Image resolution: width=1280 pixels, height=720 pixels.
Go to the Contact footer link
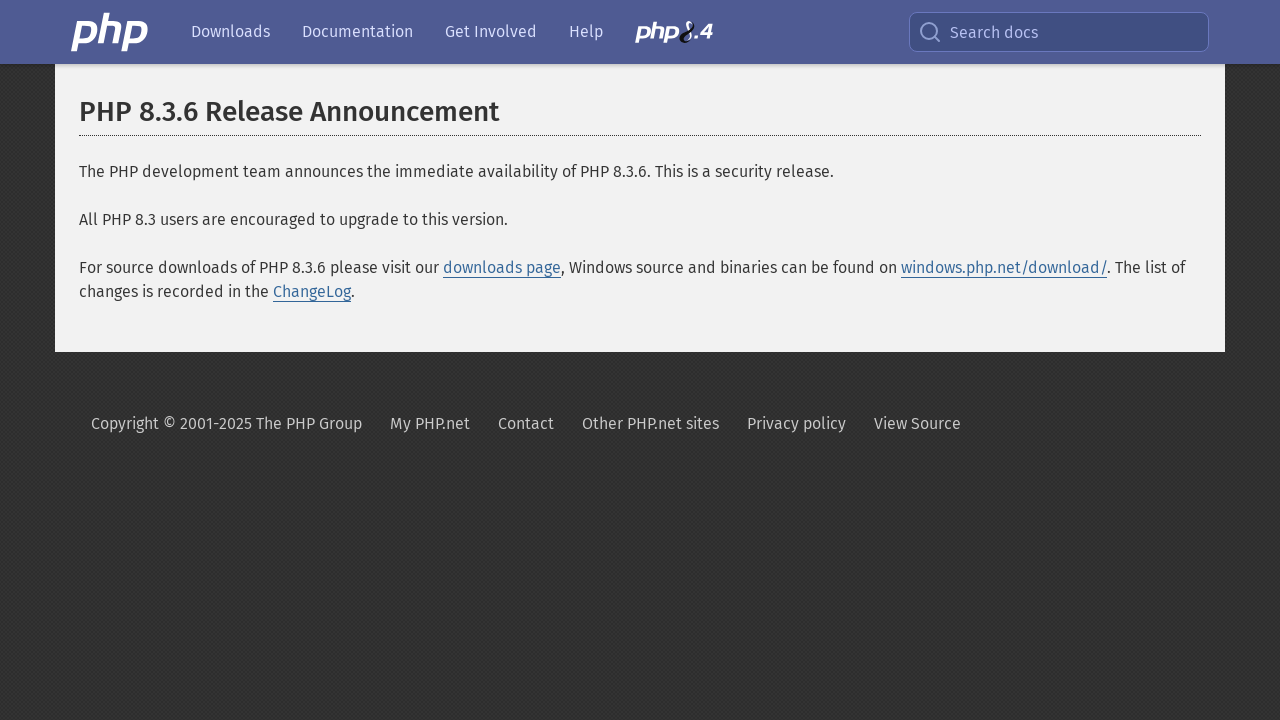[525, 424]
